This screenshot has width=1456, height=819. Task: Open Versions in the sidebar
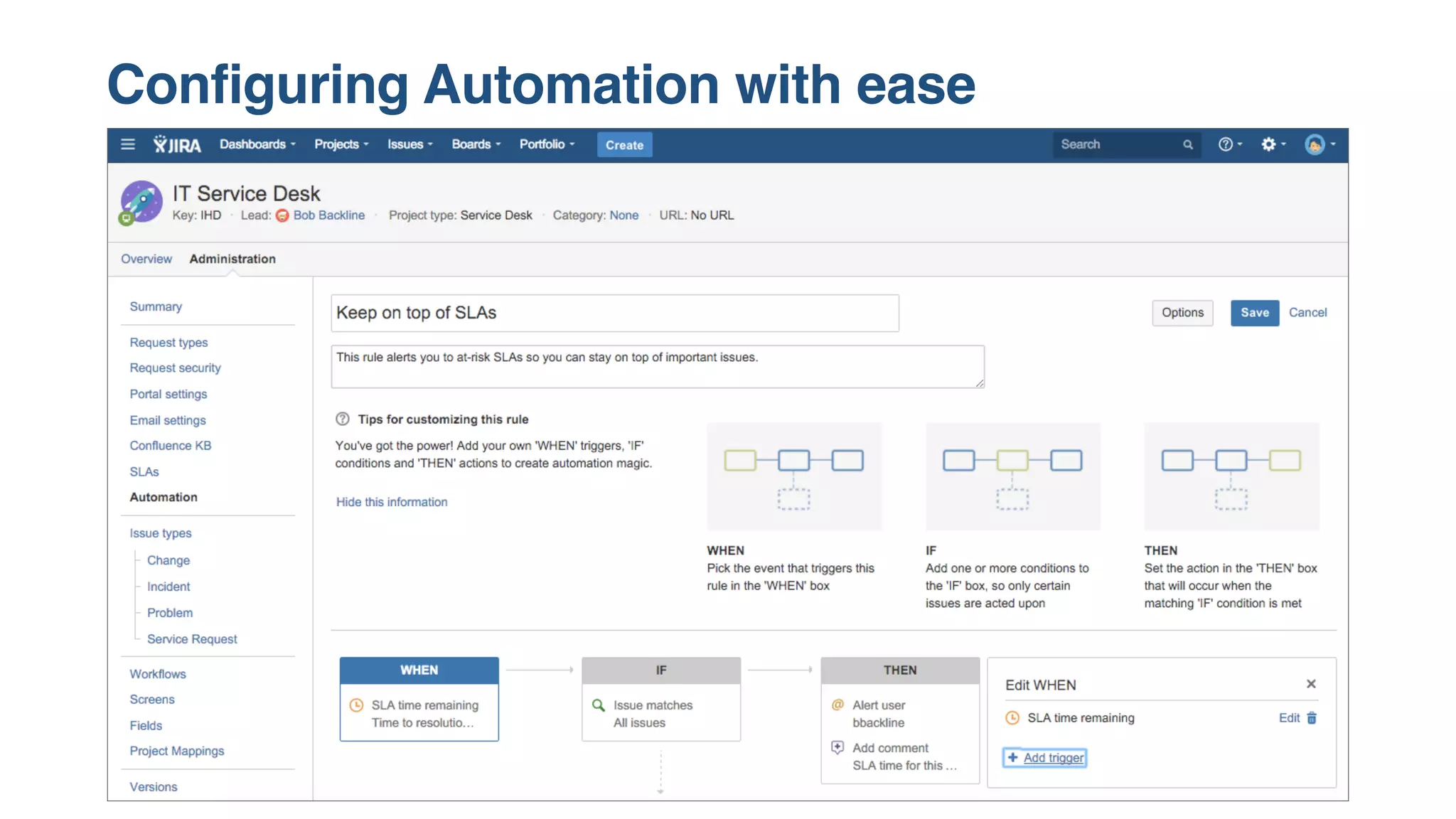click(154, 787)
